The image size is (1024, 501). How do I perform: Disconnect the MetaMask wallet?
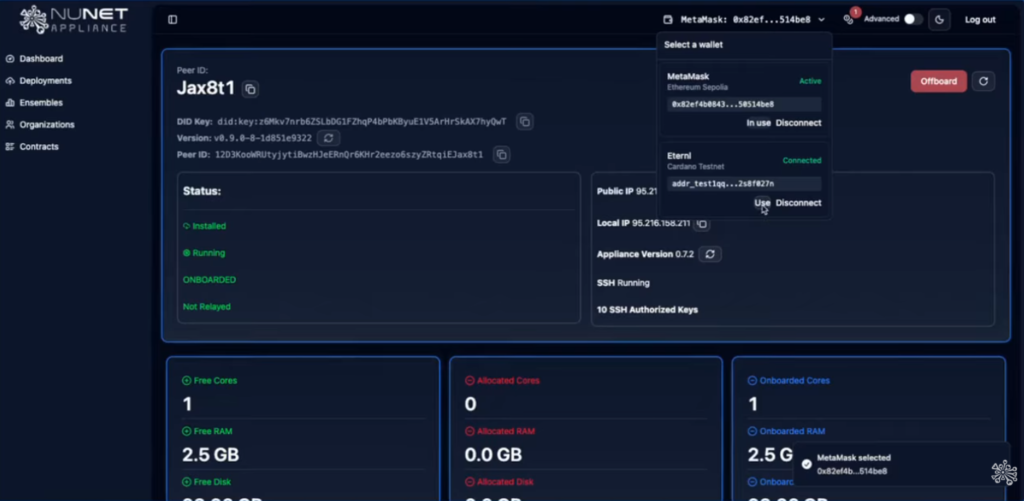click(x=798, y=123)
